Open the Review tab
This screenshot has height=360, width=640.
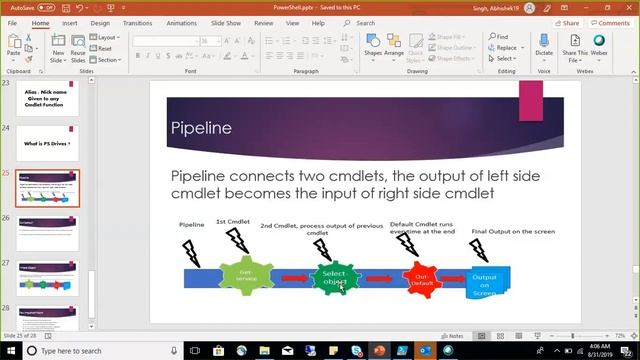264,23
